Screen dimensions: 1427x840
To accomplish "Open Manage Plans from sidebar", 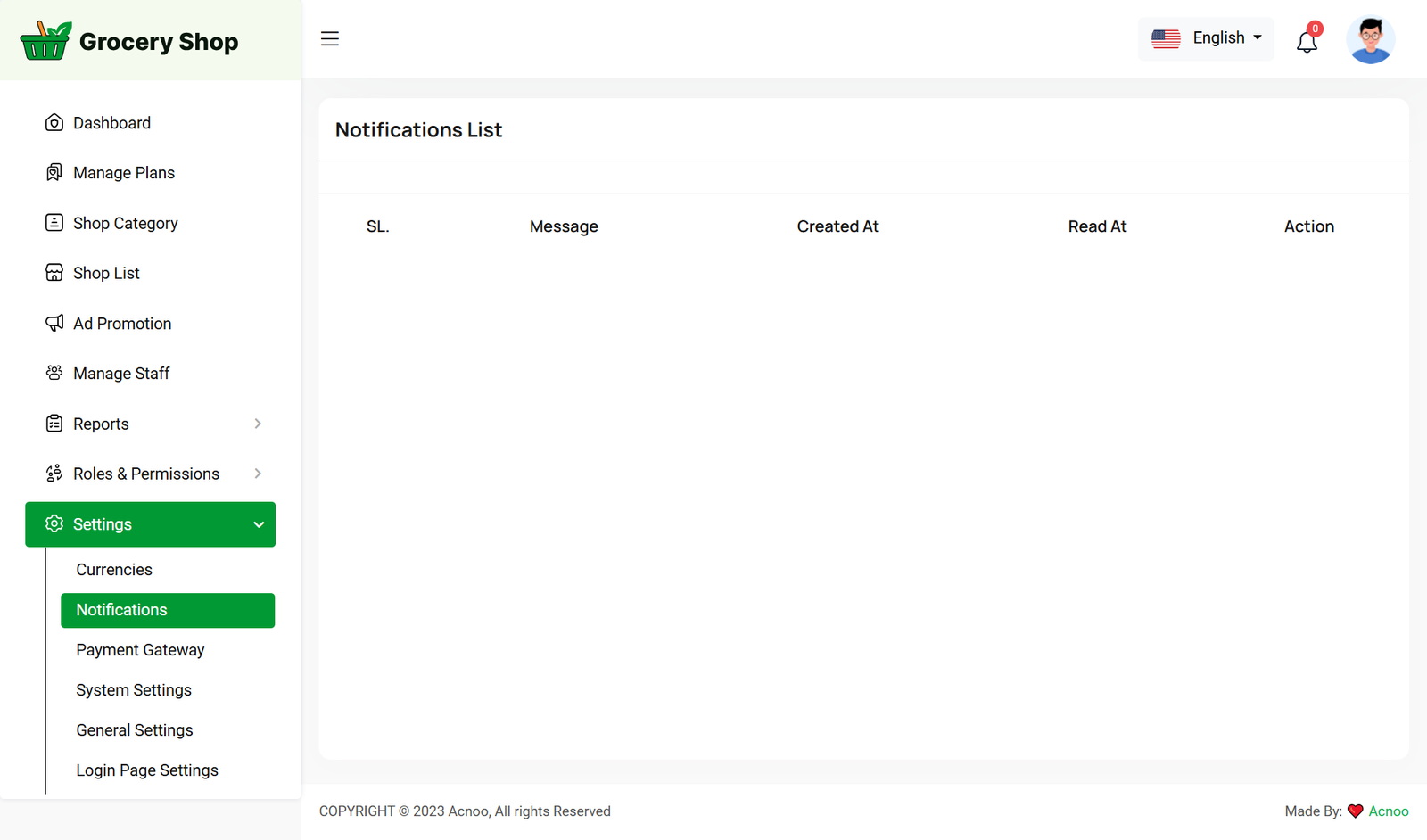I will coord(124,173).
